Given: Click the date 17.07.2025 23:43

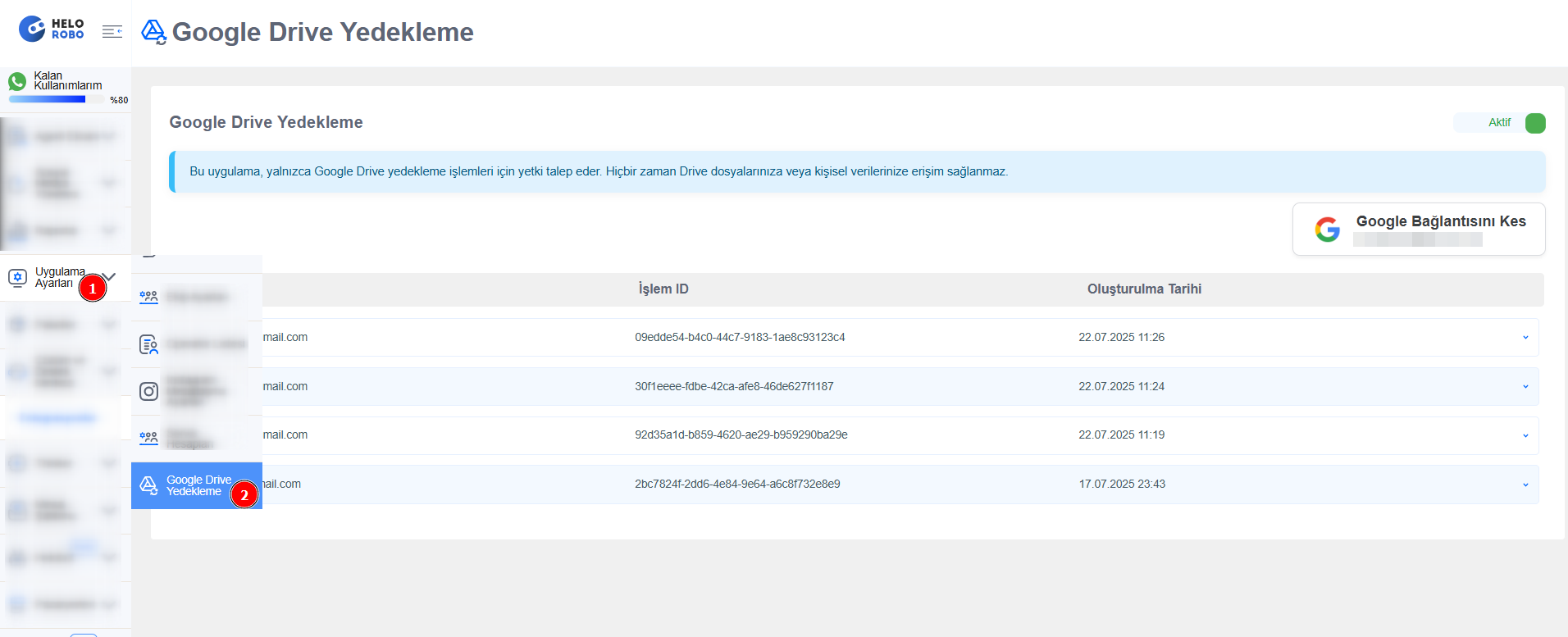Looking at the screenshot, I should pos(1122,484).
